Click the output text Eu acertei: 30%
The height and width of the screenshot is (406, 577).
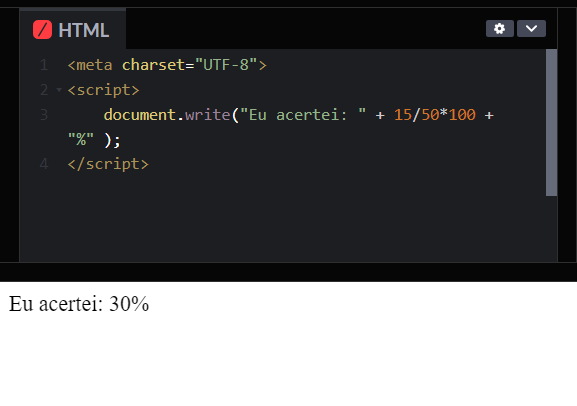tap(79, 304)
